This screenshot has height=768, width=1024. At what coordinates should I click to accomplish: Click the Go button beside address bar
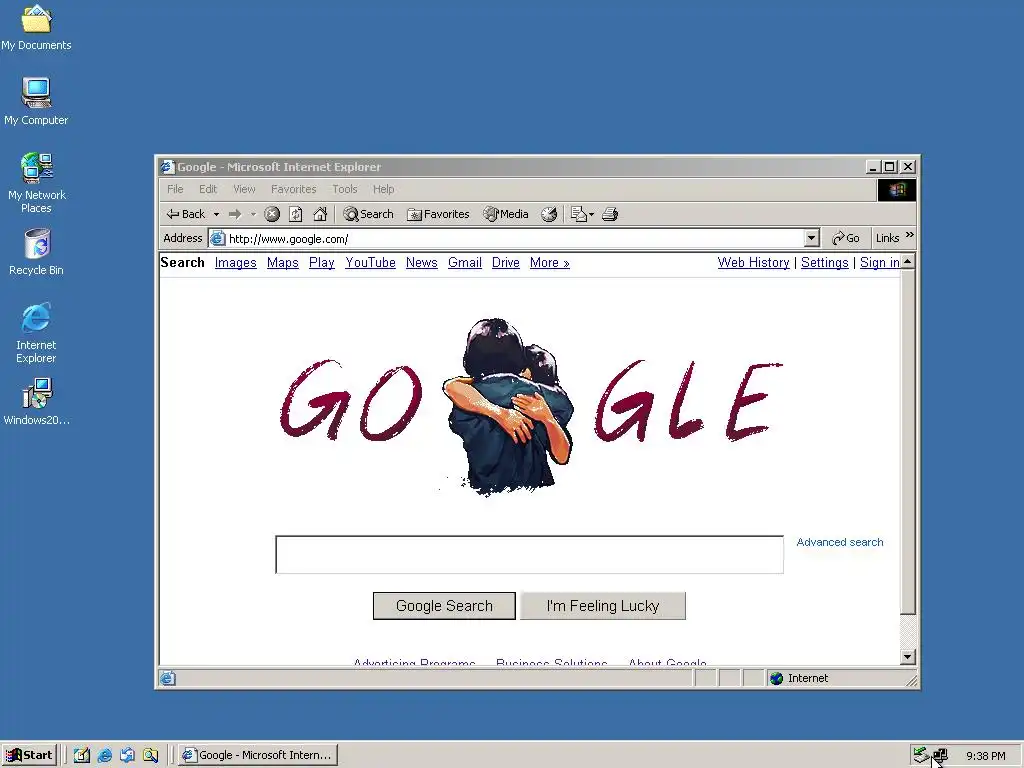846,238
